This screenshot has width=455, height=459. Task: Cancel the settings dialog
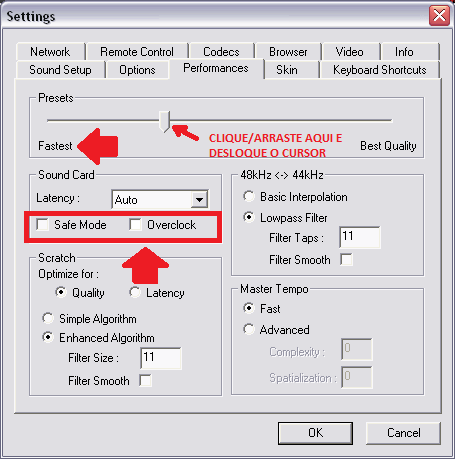coord(403,433)
